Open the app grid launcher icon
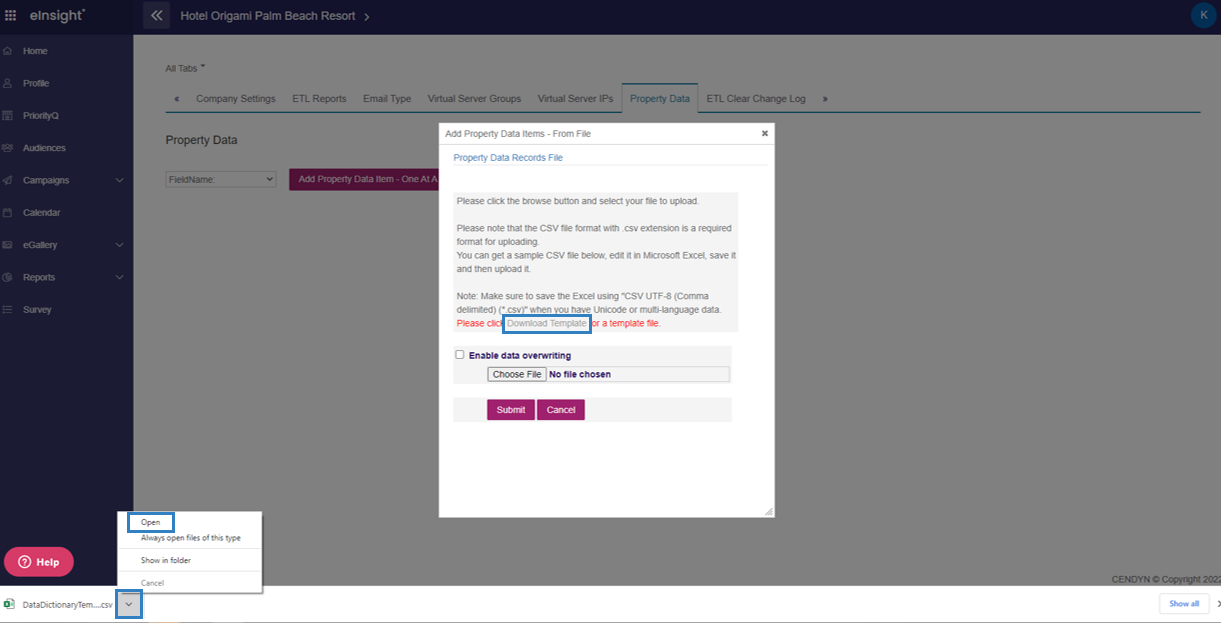The height and width of the screenshot is (623, 1221). (11, 16)
